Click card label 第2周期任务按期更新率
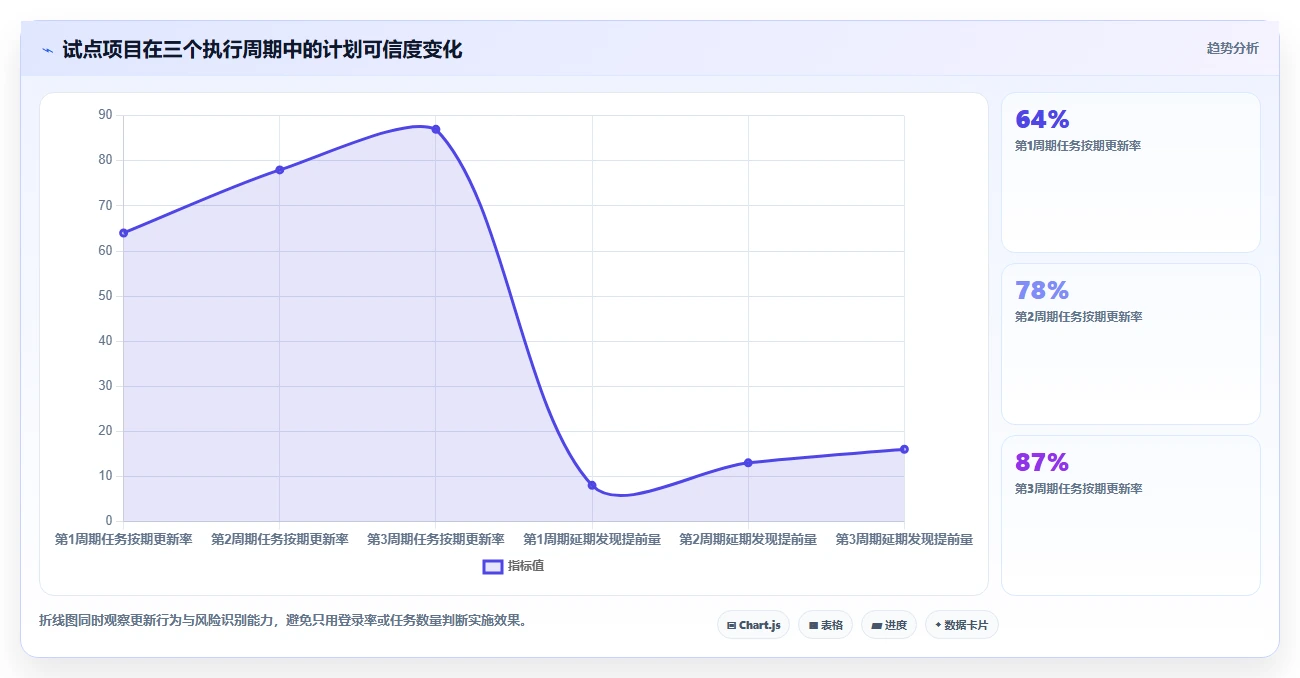Screen dimensions: 1300x678 [x=1078, y=317]
